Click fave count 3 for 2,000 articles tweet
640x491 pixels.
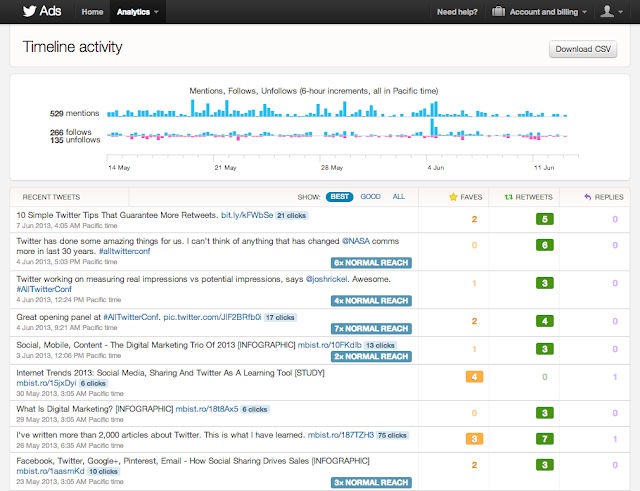(474, 439)
